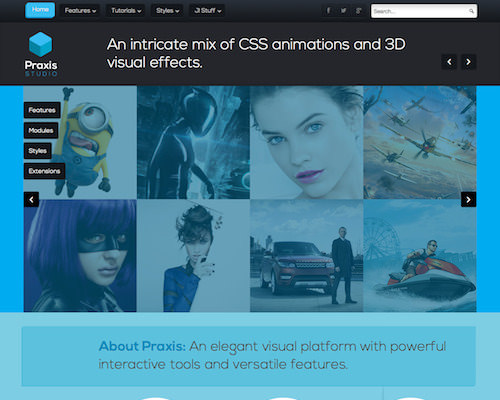This screenshot has height=400, width=500.
Task: Click the Facebook social icon
Action: pos(328,11)
